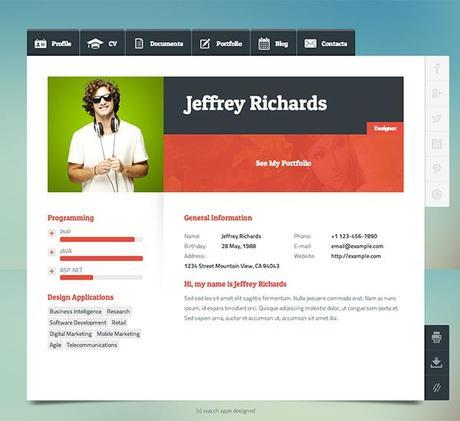Screen dimensions: 460x421
Task: Click the document icon on Documents tab
Action: (x=139, y=43)
